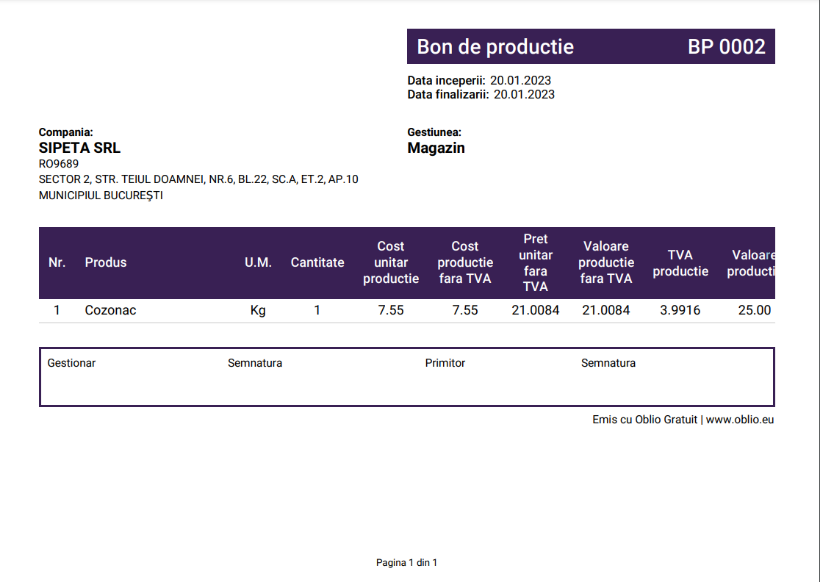The width and height of the screenshot is (820, 582).
Task: Click the 3.9916 TVA value
Action: click(680, 311)
